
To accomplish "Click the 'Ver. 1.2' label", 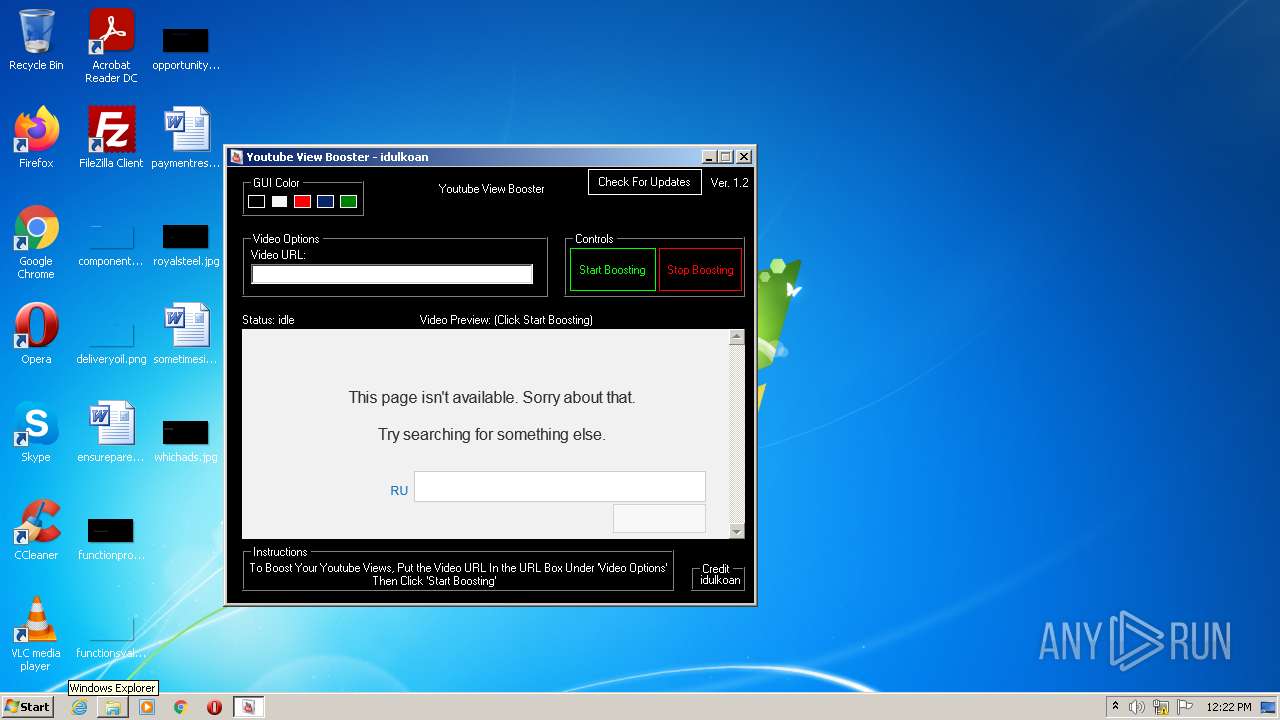I will [729, 183].
